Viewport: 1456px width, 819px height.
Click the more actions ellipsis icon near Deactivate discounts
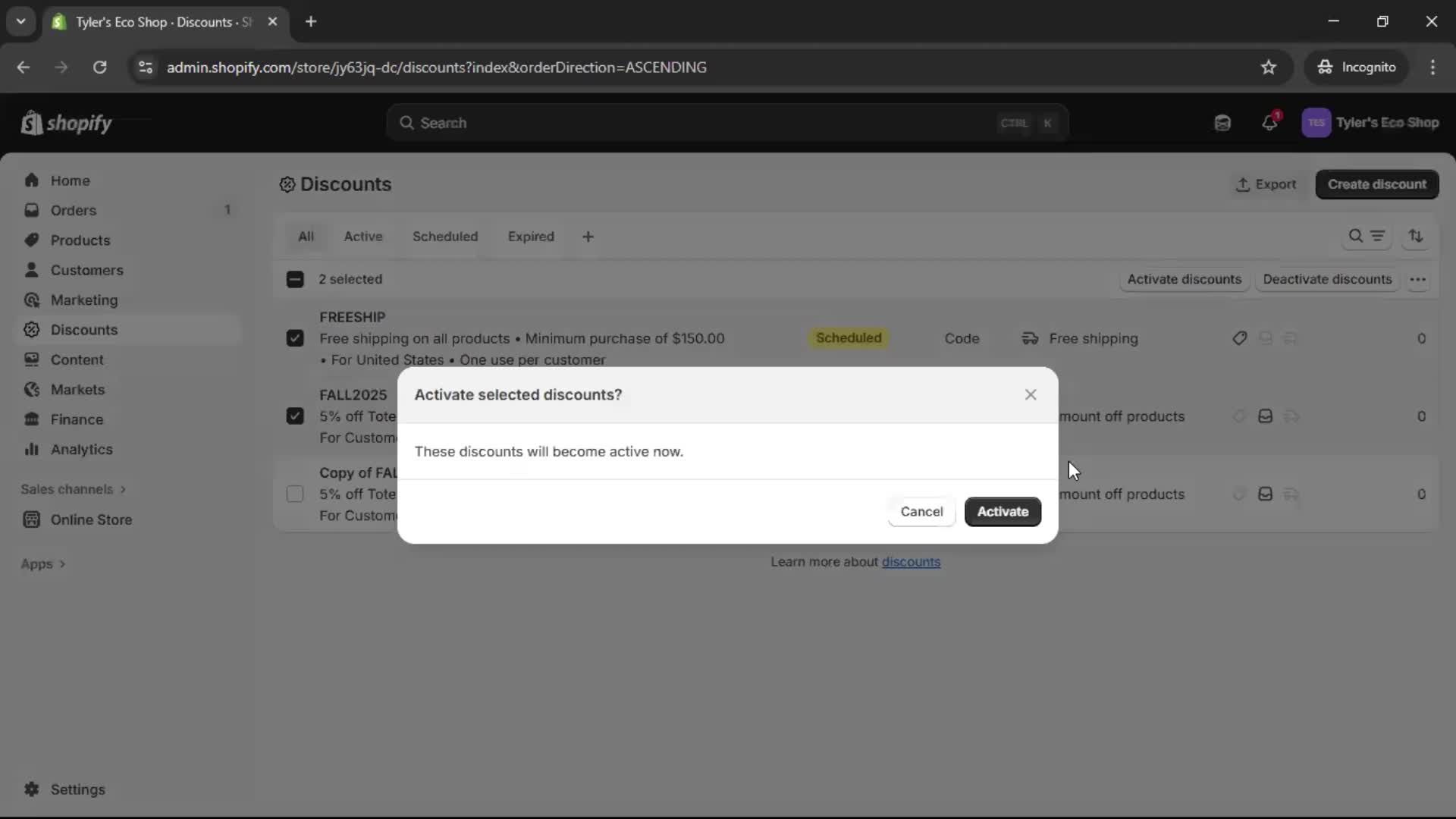click(x=1418, y=279)
